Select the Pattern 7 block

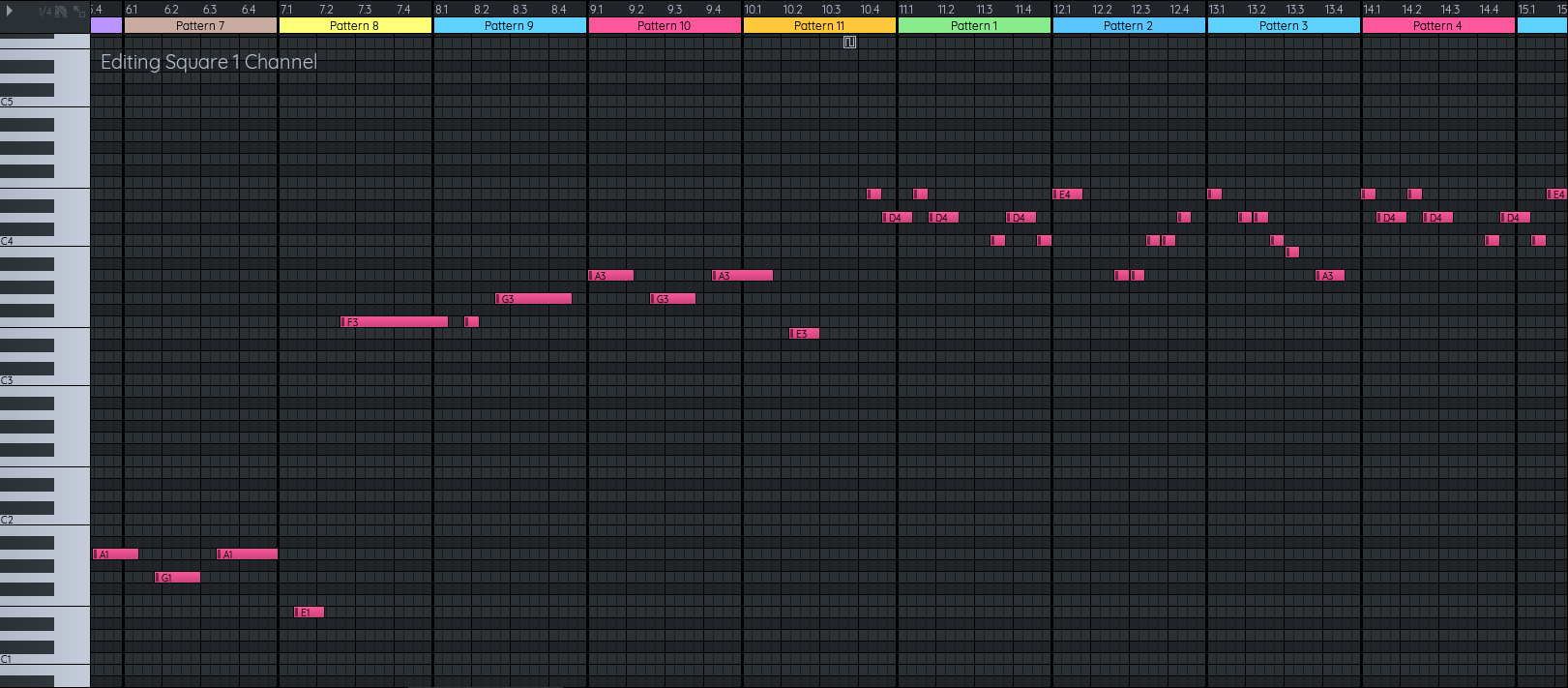coord(200,26)
